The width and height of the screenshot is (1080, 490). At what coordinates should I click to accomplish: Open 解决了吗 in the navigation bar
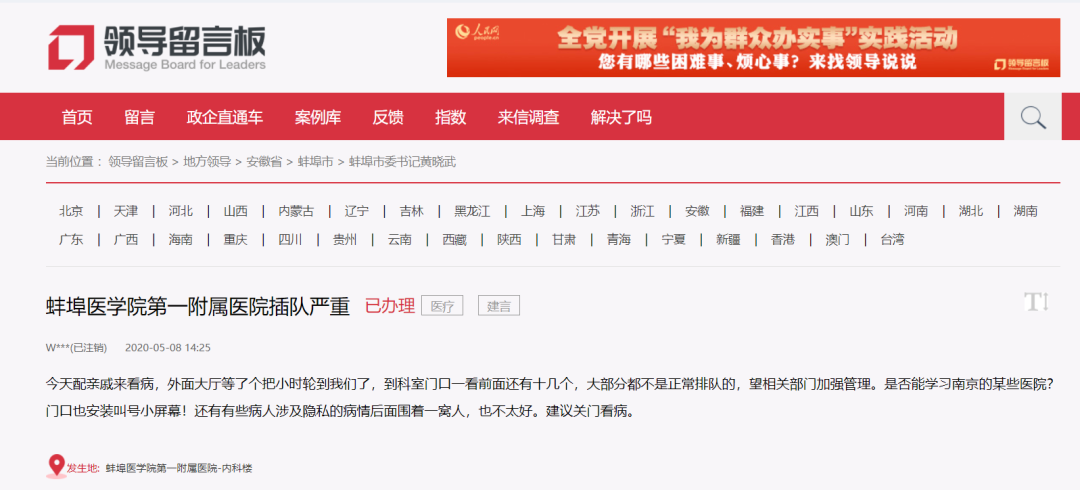(621, 117)
